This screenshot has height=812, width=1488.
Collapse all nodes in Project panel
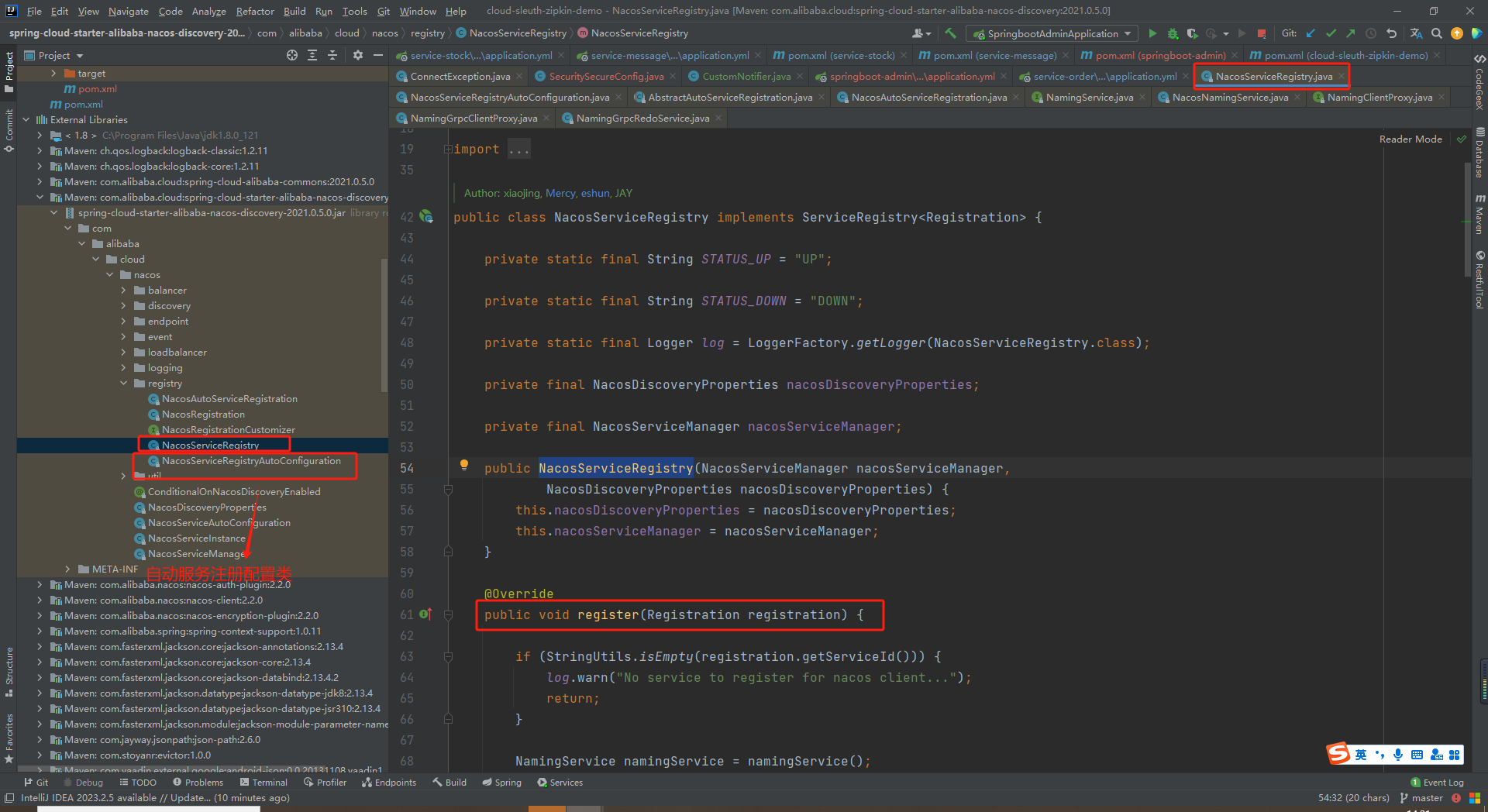tap(332, 55)
